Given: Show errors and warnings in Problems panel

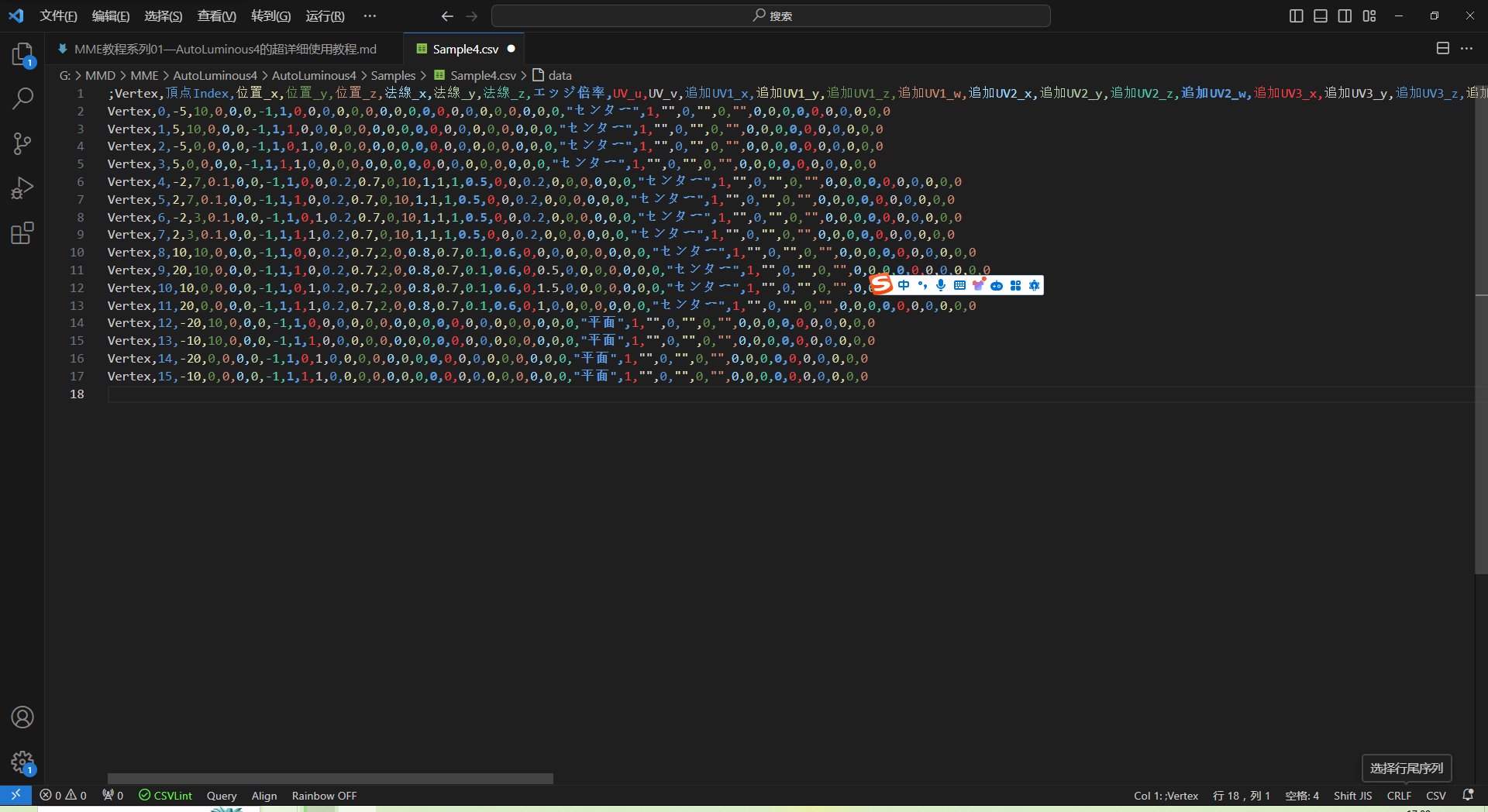Looking at the screenshot, I should 63,795.
